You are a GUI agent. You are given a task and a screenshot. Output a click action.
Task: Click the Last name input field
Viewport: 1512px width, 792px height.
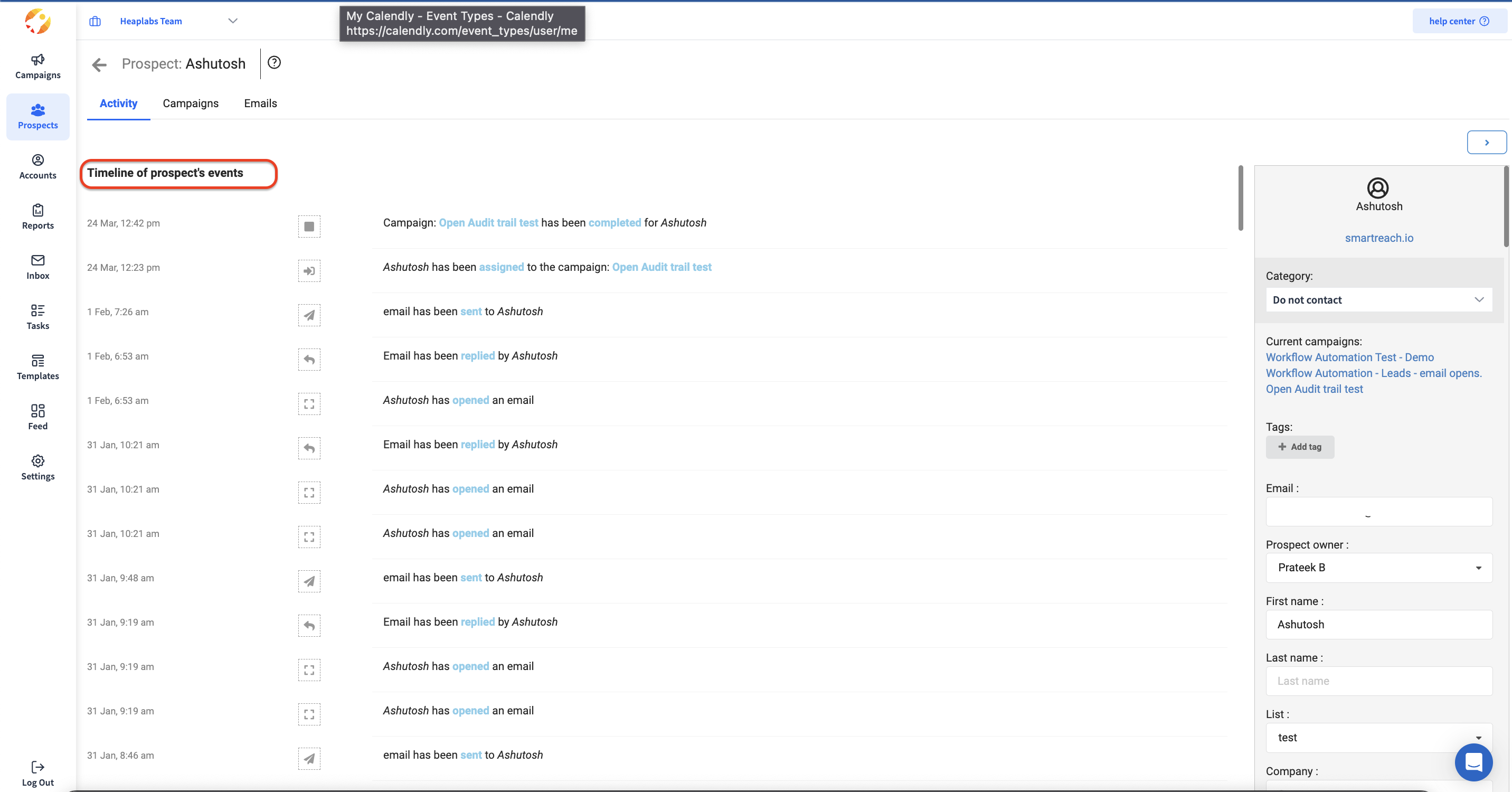tap(1378, 681)
